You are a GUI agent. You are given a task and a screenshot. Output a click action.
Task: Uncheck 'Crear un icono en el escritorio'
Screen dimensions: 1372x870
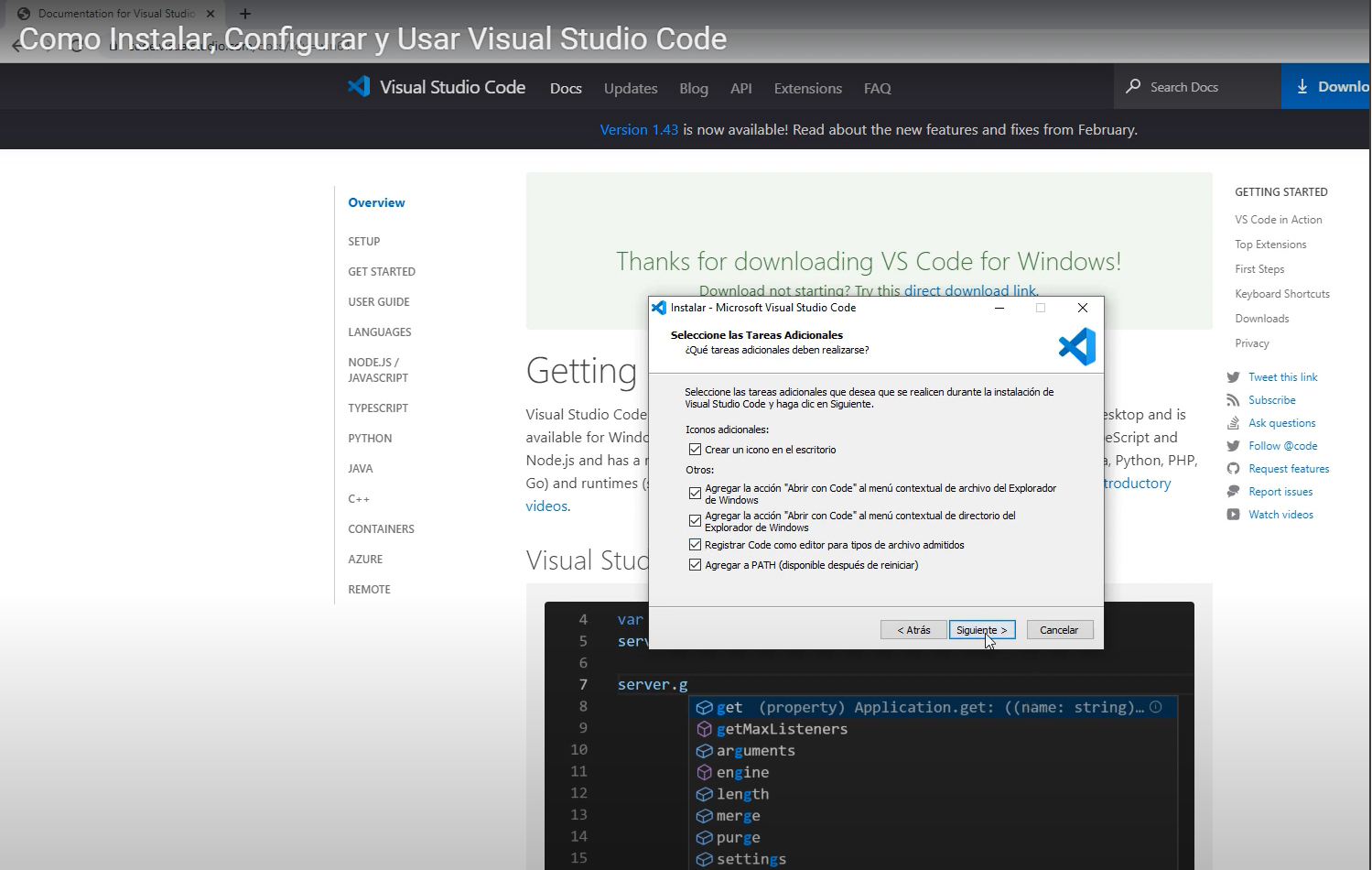[x=696, y=449]
